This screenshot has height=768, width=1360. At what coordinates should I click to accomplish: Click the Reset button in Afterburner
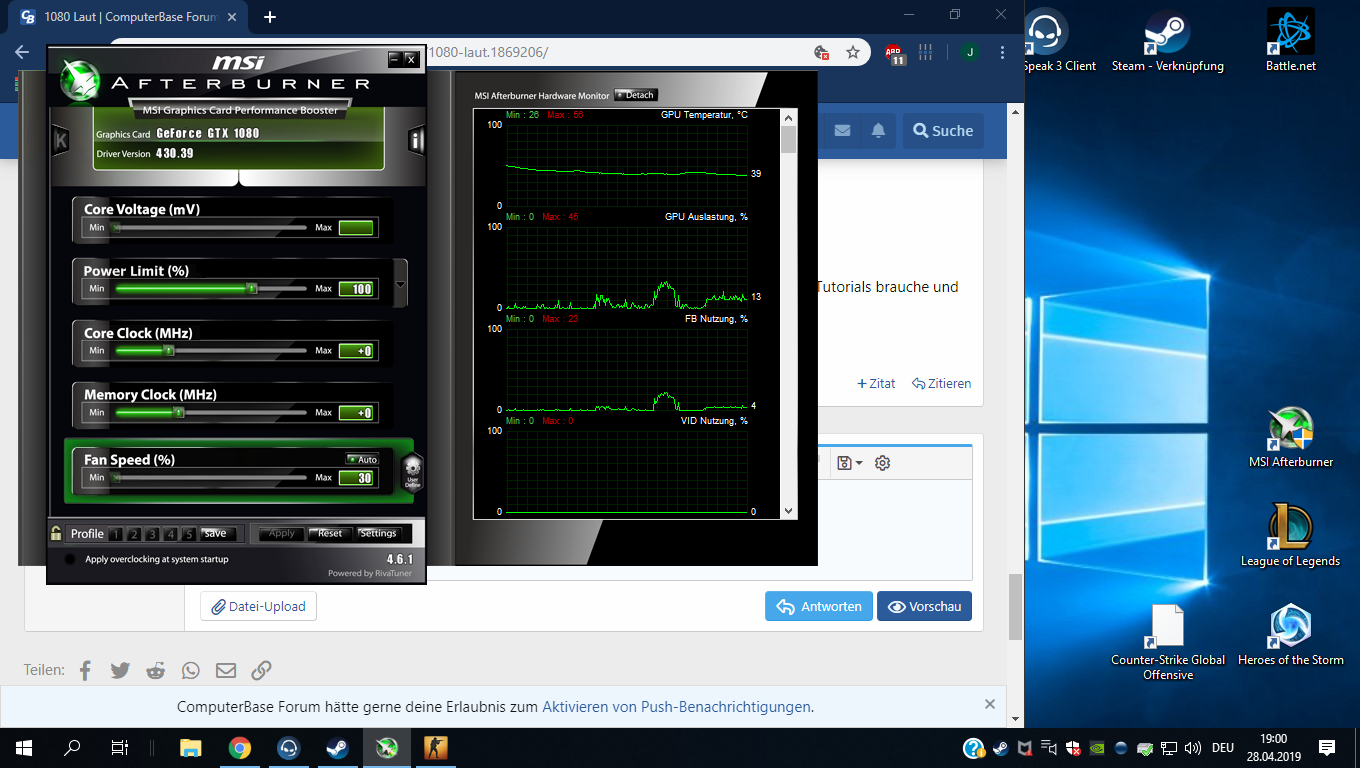[330, 533]
